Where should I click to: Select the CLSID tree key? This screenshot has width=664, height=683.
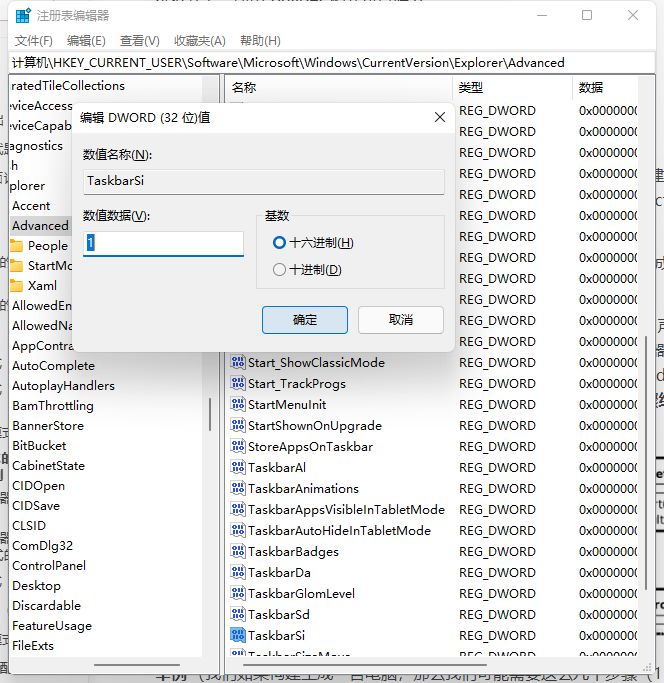coord(29,526)
